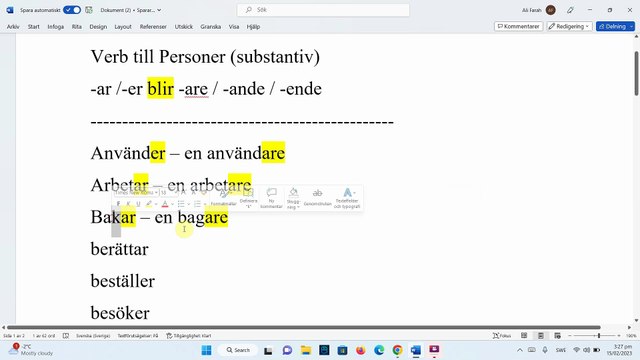
Task: Click the page count 'Sida 1 av 2' in status bar
Action: pos(14,336)
